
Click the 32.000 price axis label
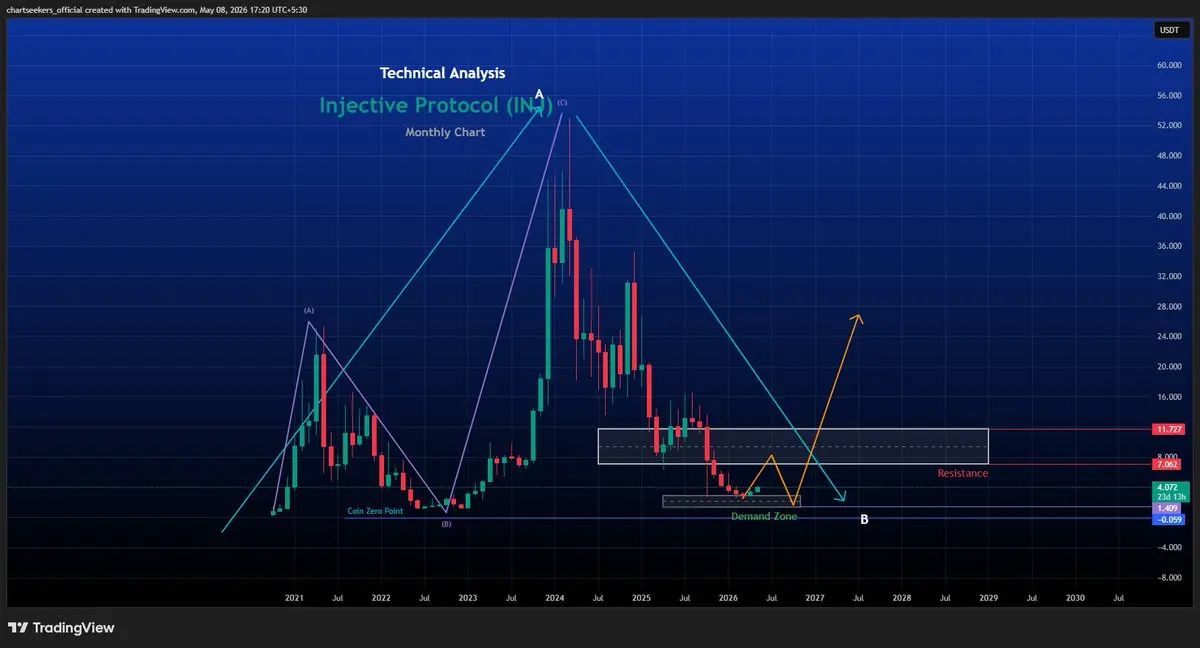pos(1168,276)
